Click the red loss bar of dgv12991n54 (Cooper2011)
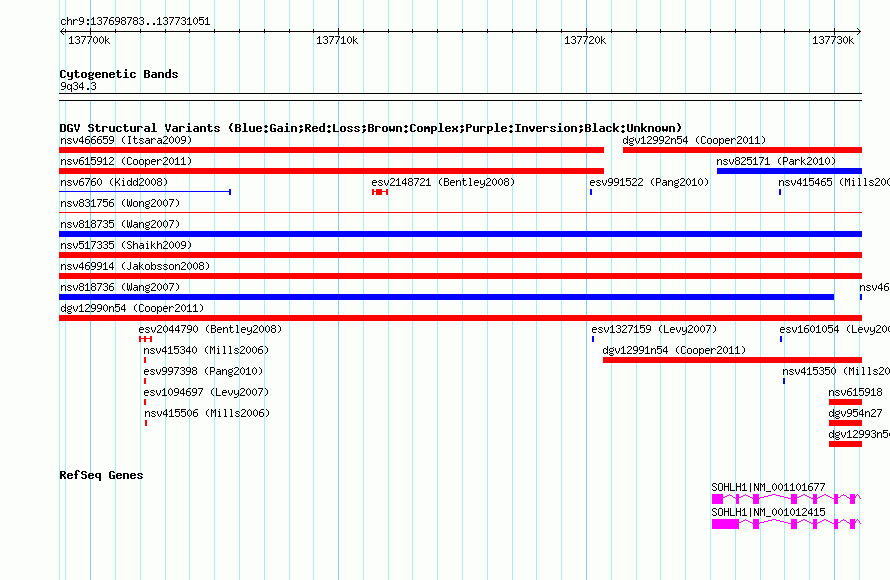Viewport: 890px width, 580px height. (732, 360)
